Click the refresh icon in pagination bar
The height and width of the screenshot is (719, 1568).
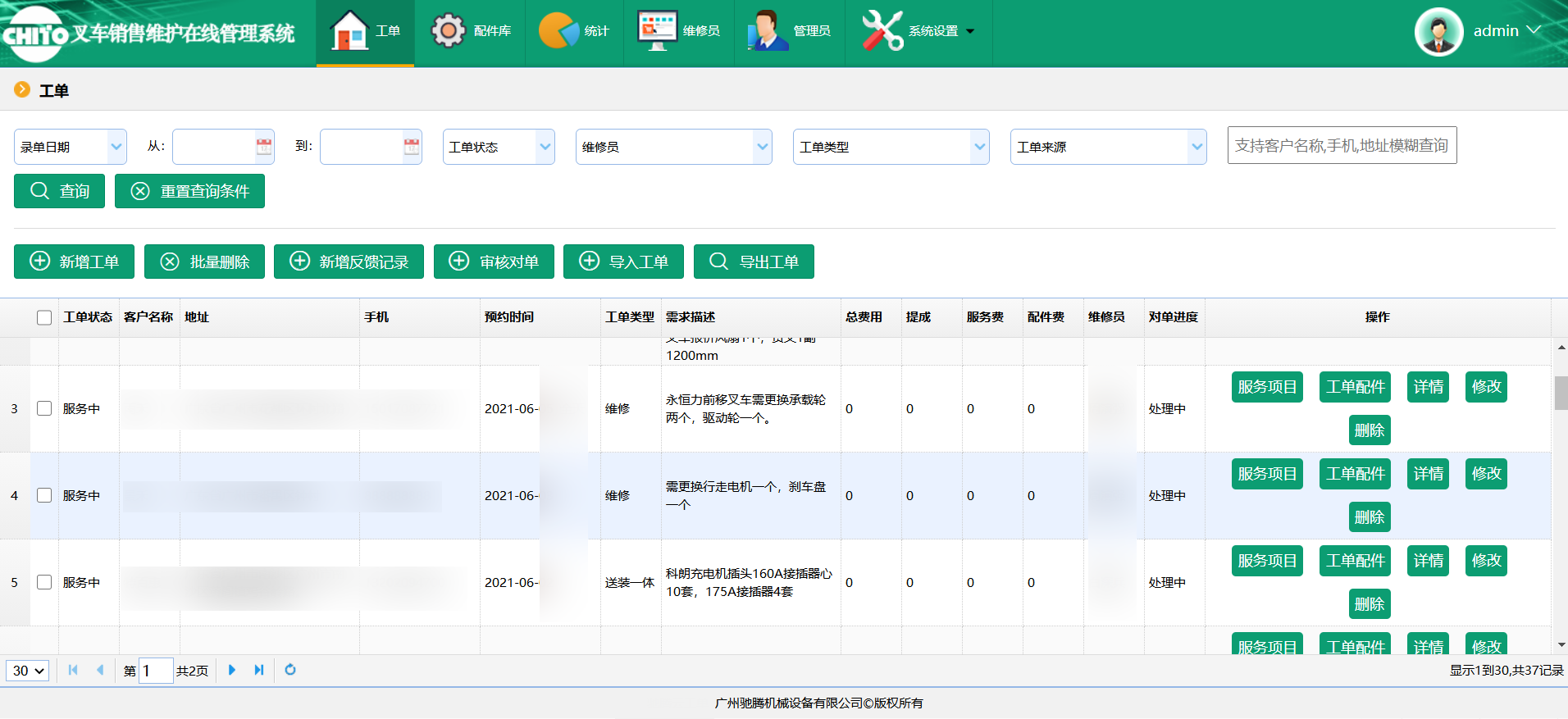click(x=290, y=670)
